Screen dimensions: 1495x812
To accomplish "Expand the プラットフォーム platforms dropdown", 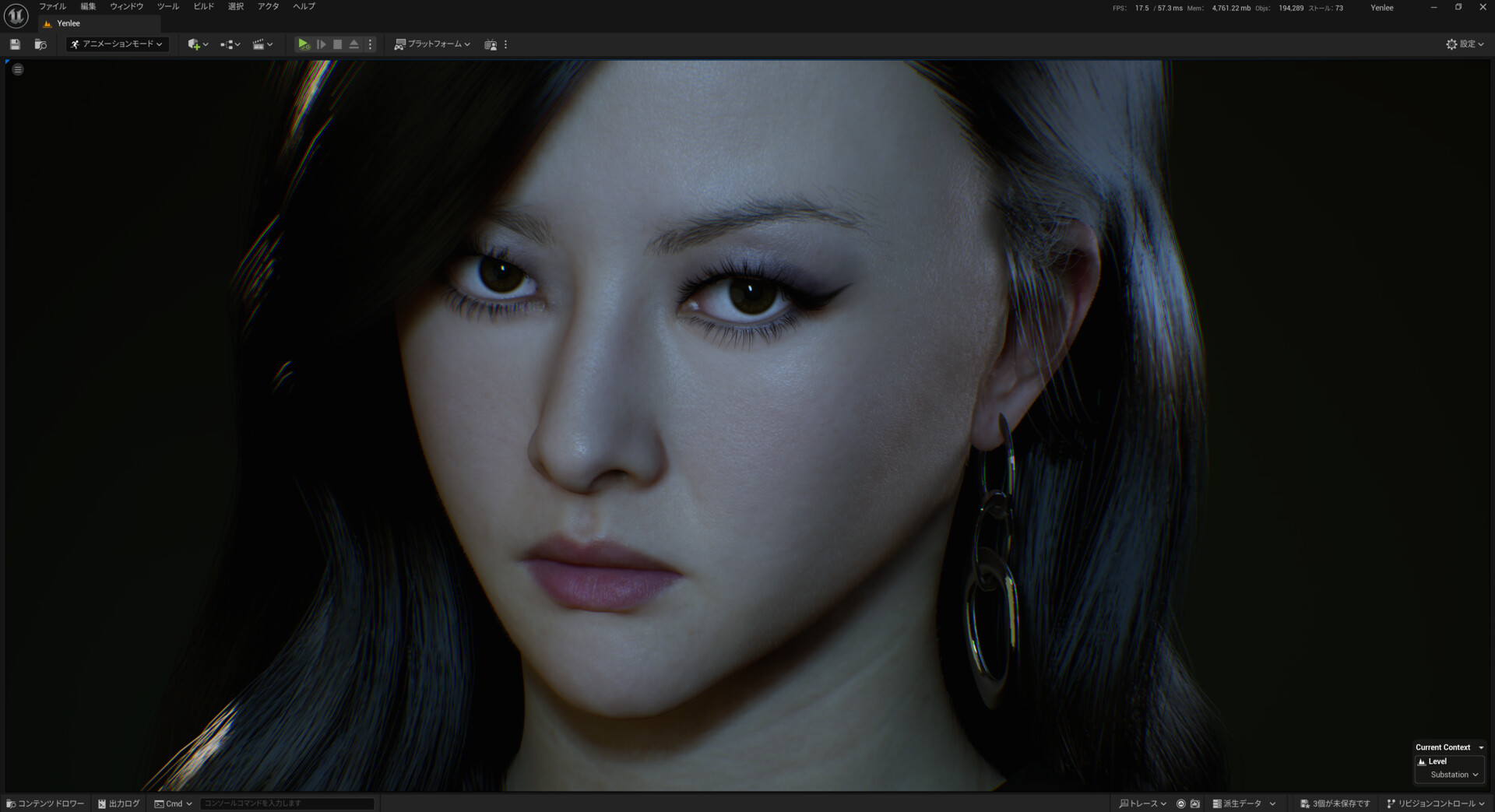I will 433,44.
